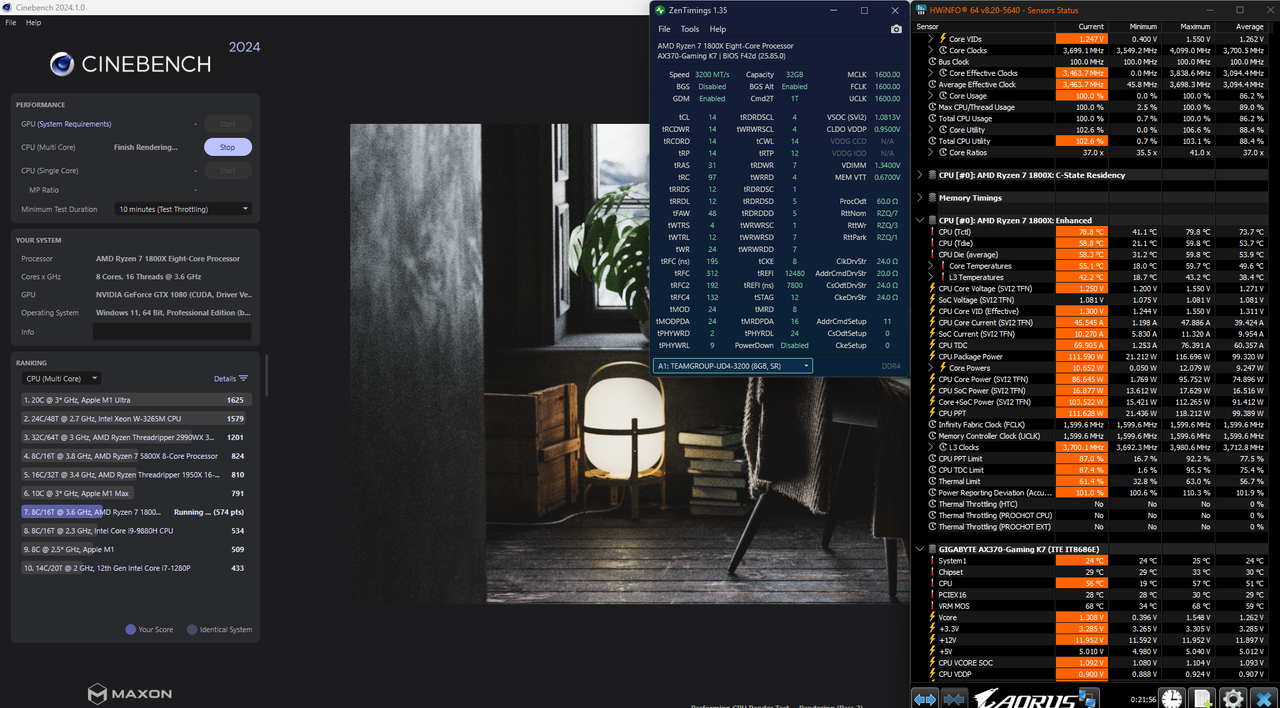This screenshot has height=708, width=1280.
Task: Select ranking row Apple M1 Ultra 1625
Action: coord(136,400)
